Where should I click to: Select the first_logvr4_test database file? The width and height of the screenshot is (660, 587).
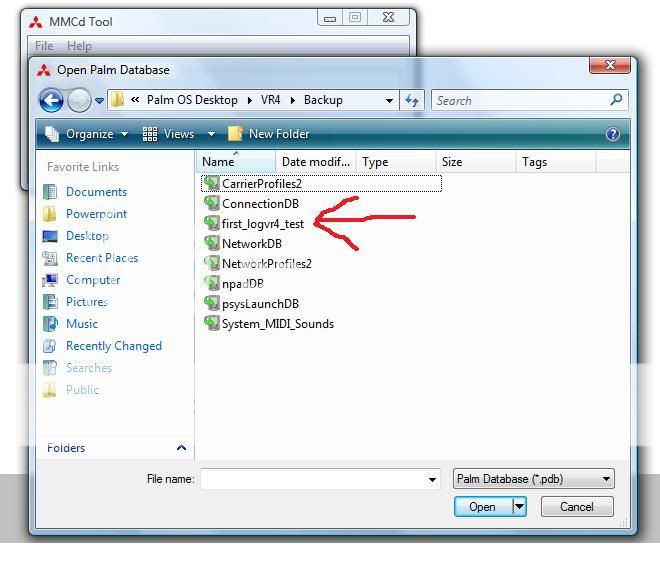(262, 224)
